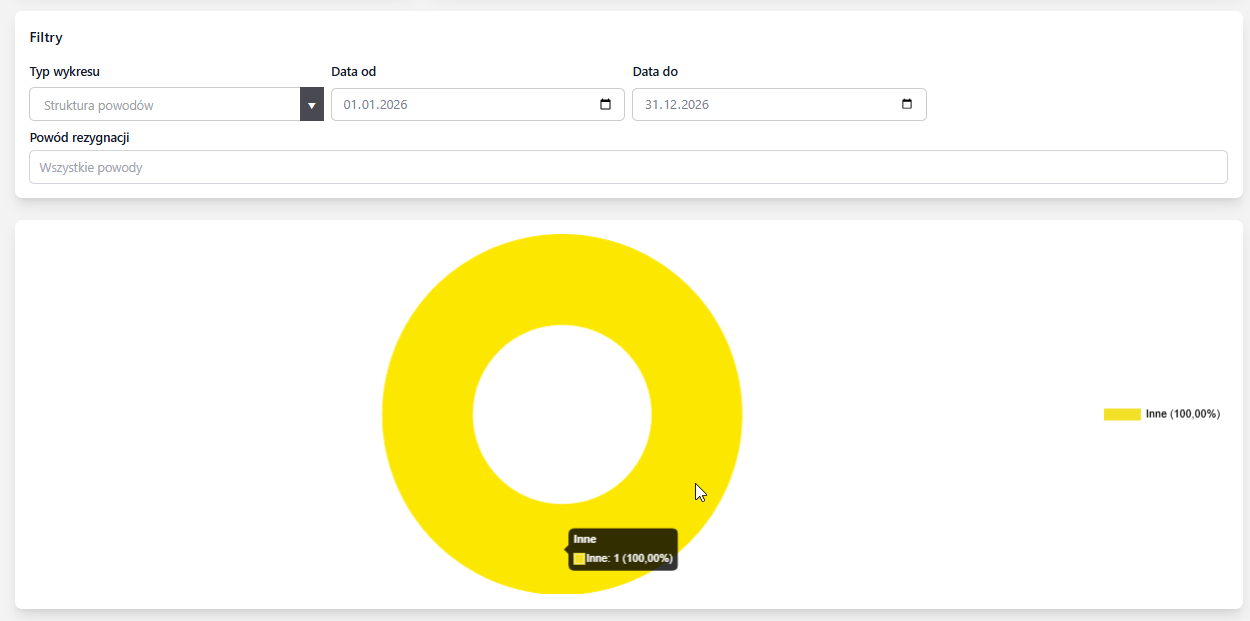Click the Powód rezygnacji label
The height and width of the screenshot is (621, 1250).
[80, 137]
